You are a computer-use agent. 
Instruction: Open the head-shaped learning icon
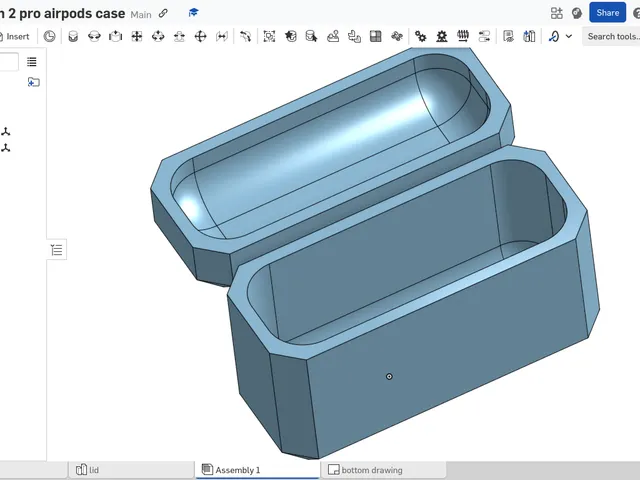click(576, 13)
